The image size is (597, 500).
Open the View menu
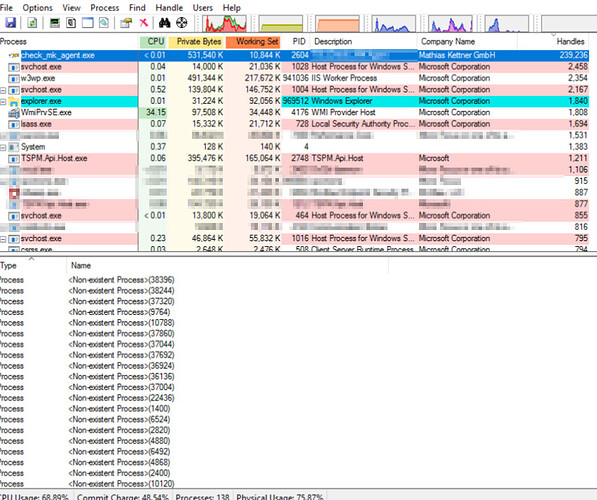click(x=72, y=8)
